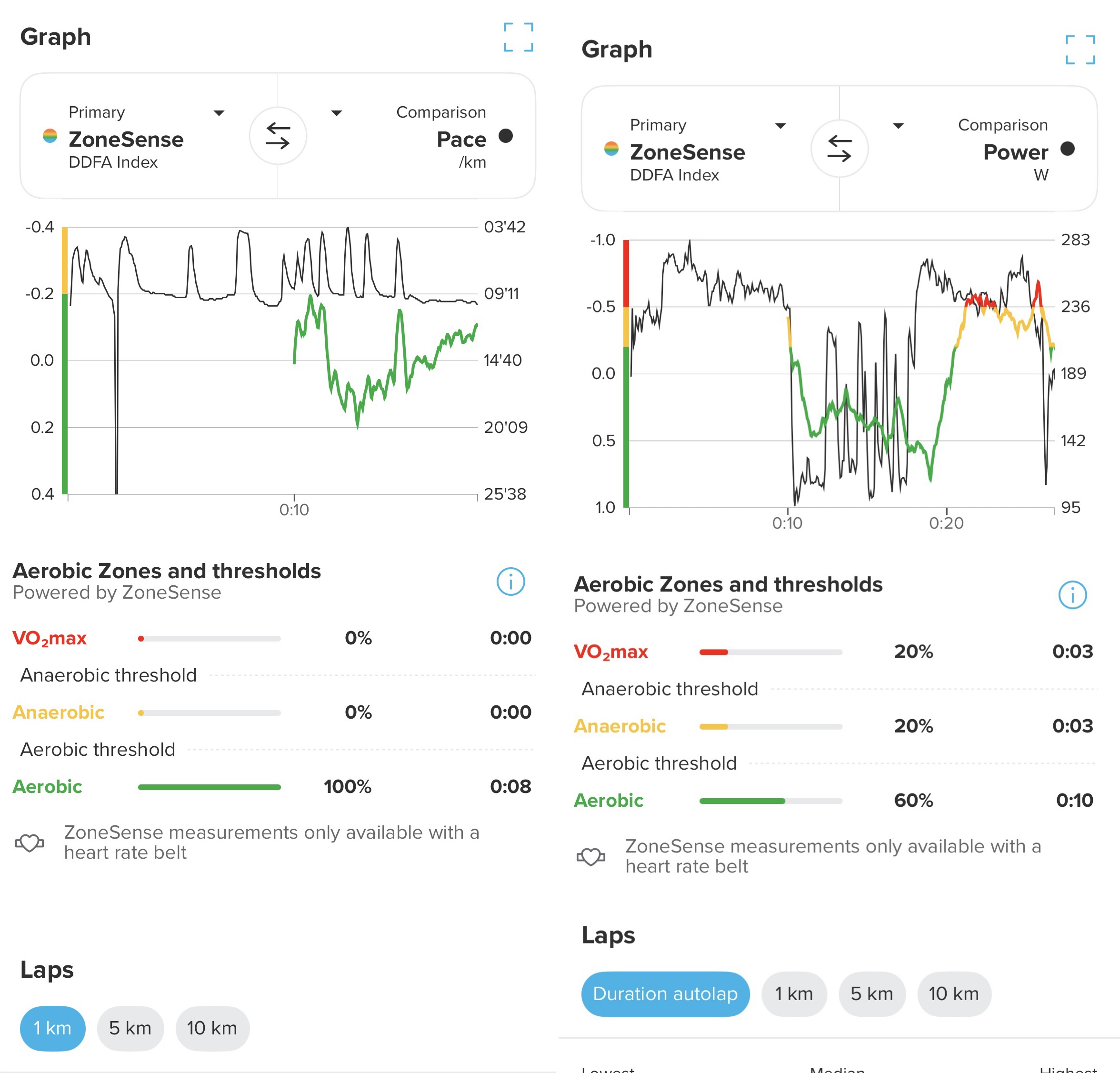This screenshot has height=1073, width=1120.
Task: Click the "142" power axis label
Action: (1073, 441)
